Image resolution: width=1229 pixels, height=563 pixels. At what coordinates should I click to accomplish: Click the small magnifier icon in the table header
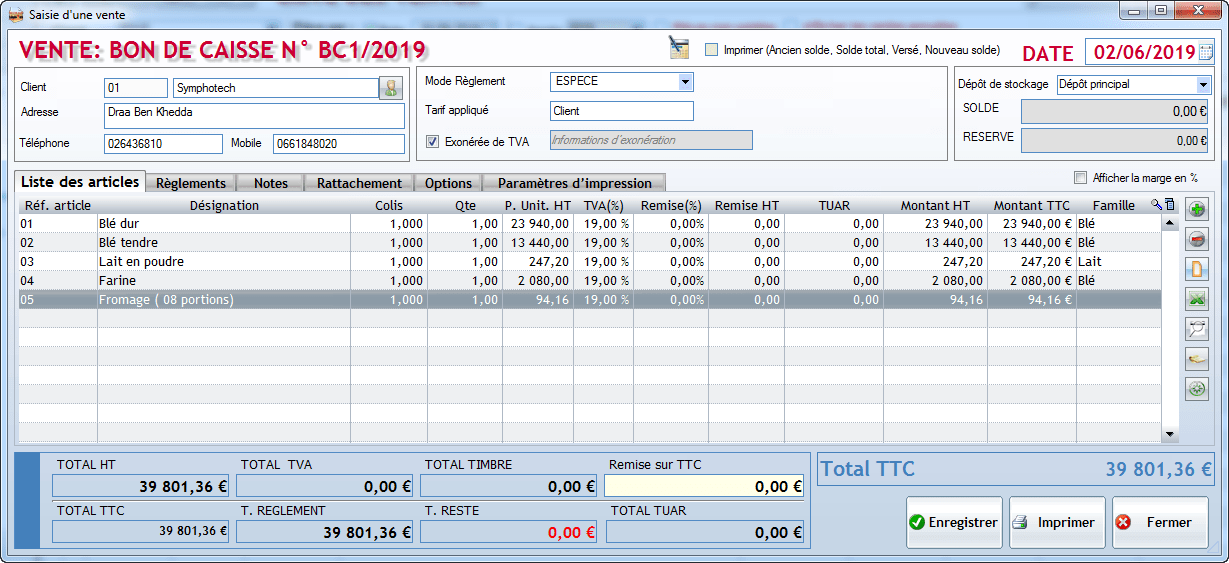point(1157,205)
